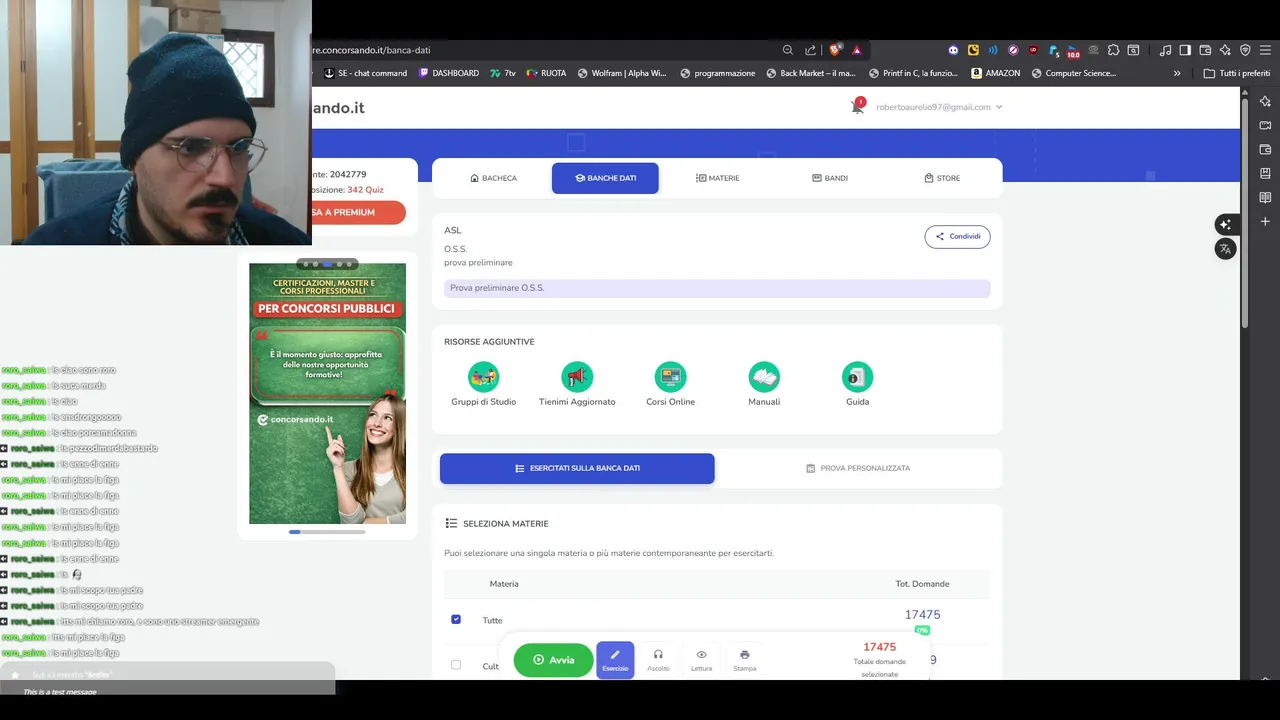The width and height of the screenshot is (1280, 720).
Task: Open the Brave VPN shield icon
Action: coord(1245,50)
